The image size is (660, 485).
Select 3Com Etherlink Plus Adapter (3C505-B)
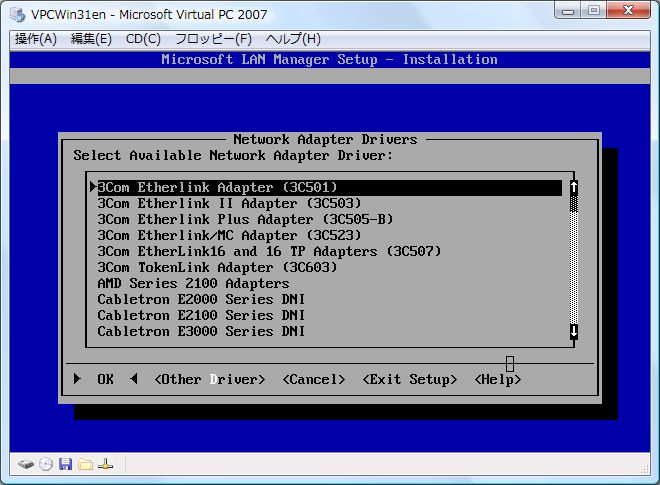(330, 219)
